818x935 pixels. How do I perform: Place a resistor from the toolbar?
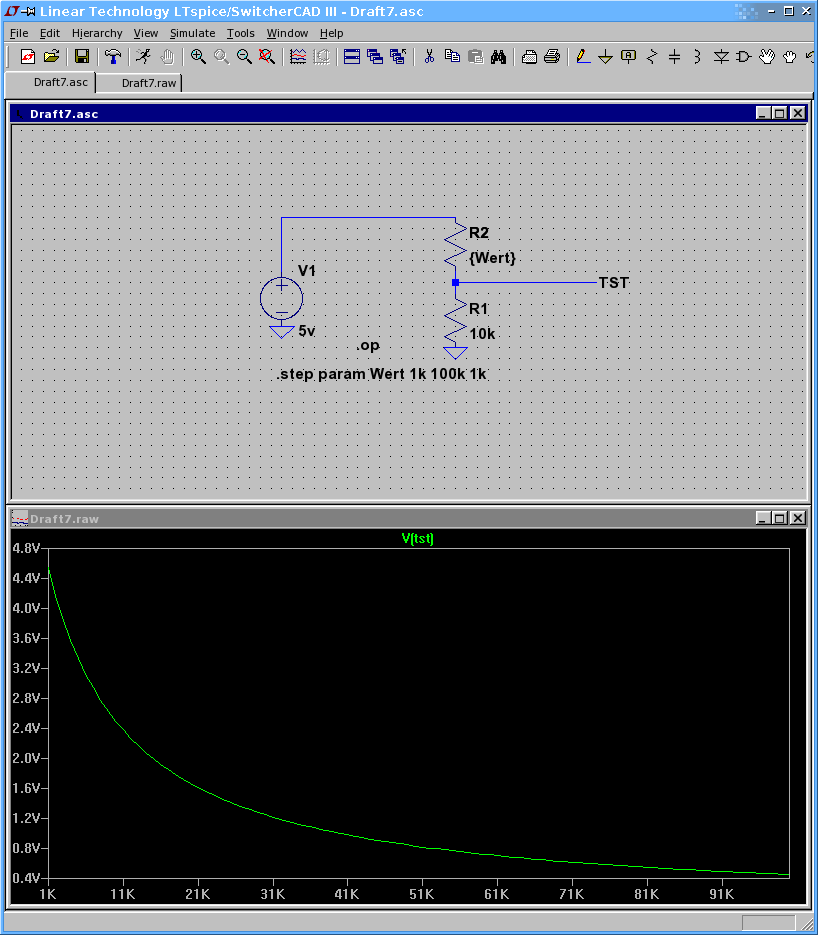click(652, 57)
